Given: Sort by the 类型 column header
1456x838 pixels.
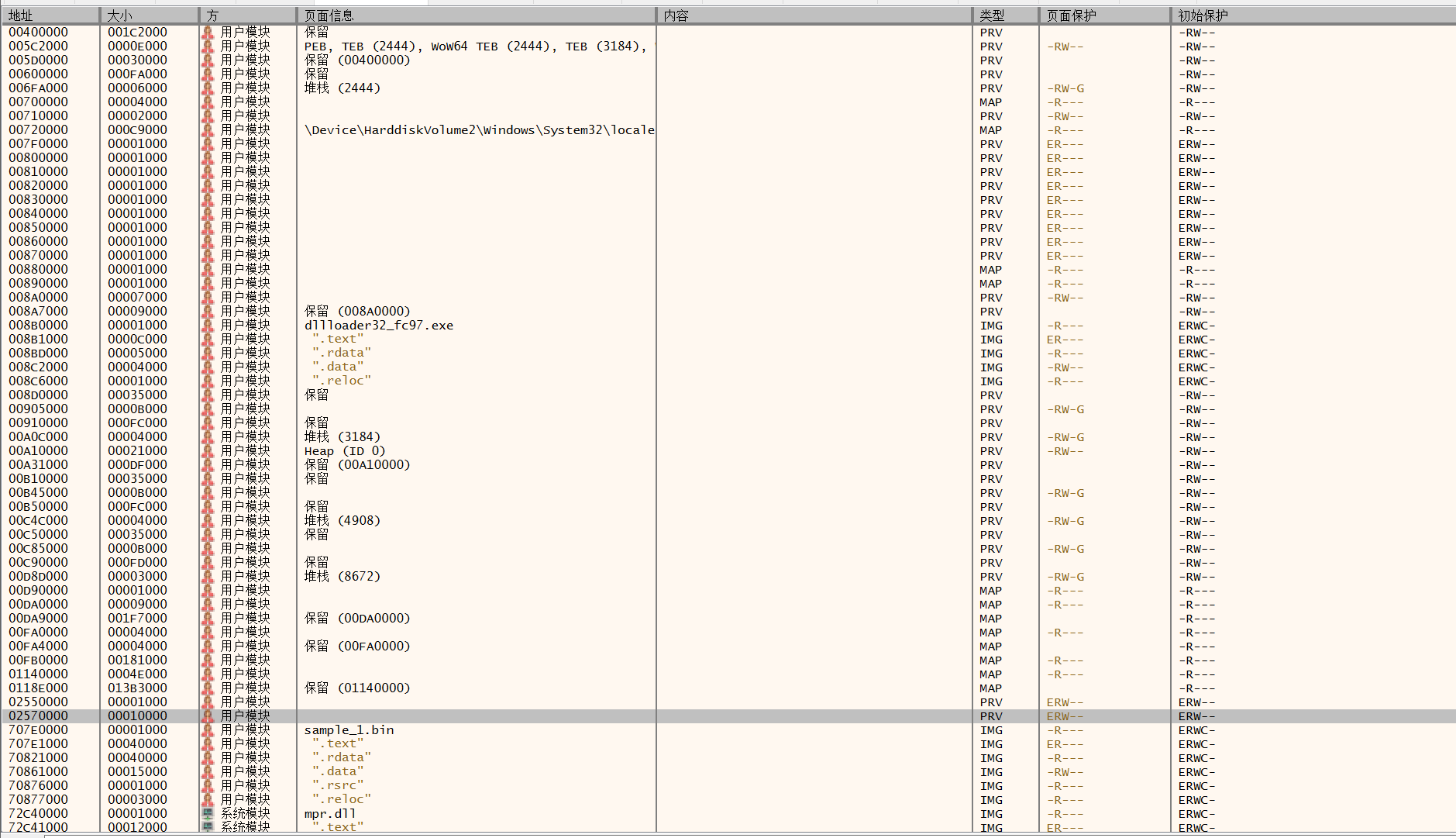Looking at the screenshot, I should pyautogui.click(x=1006, y=16).
